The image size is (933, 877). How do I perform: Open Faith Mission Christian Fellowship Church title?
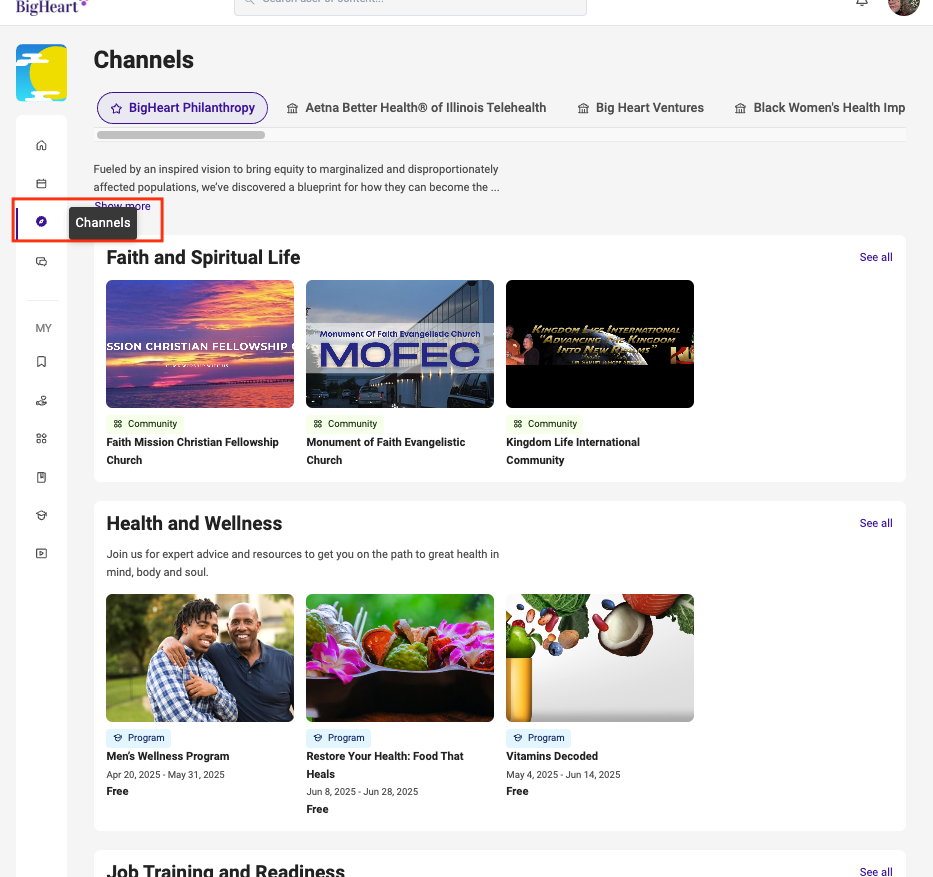click(192, 451)
